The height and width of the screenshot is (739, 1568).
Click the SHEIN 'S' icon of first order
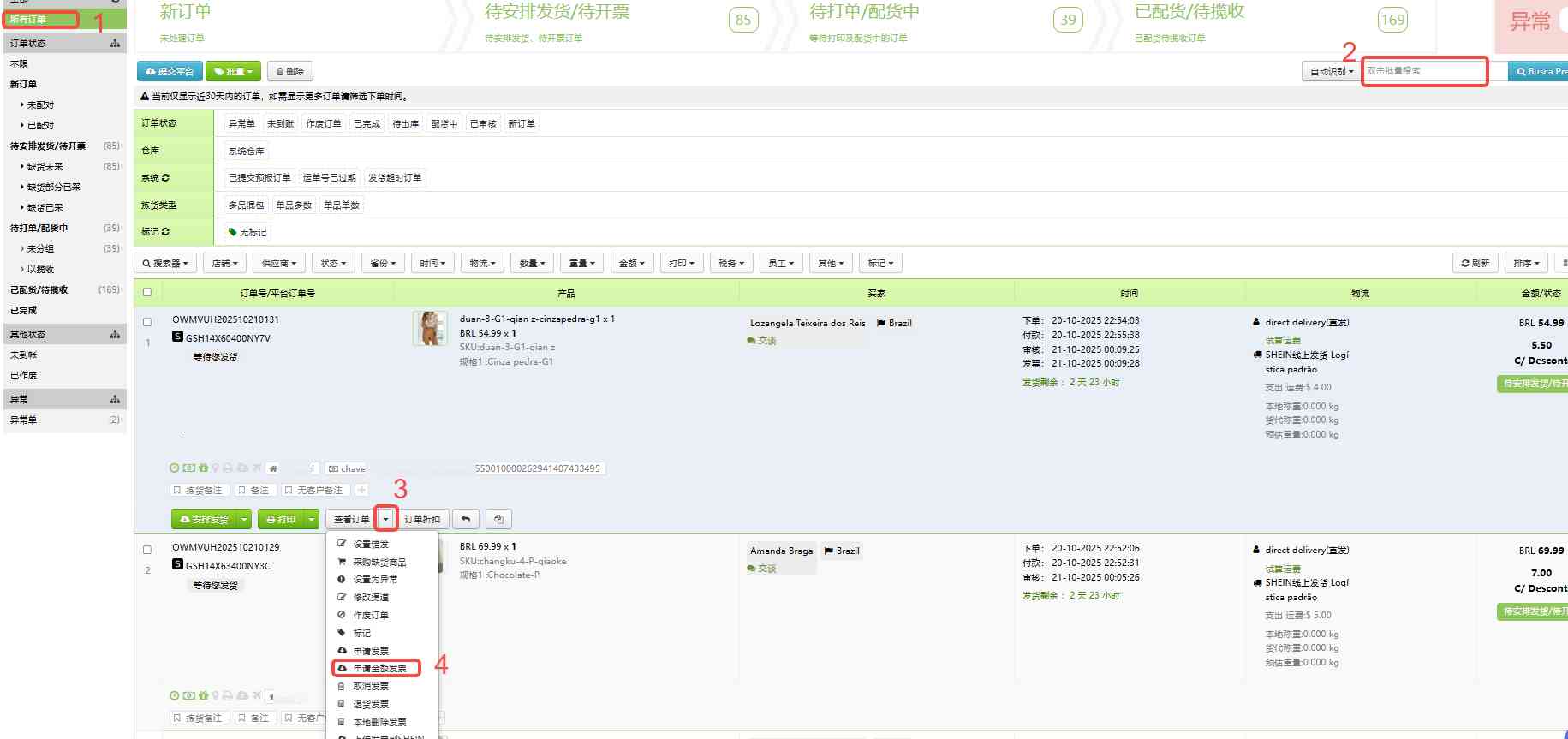coord(177,337)
